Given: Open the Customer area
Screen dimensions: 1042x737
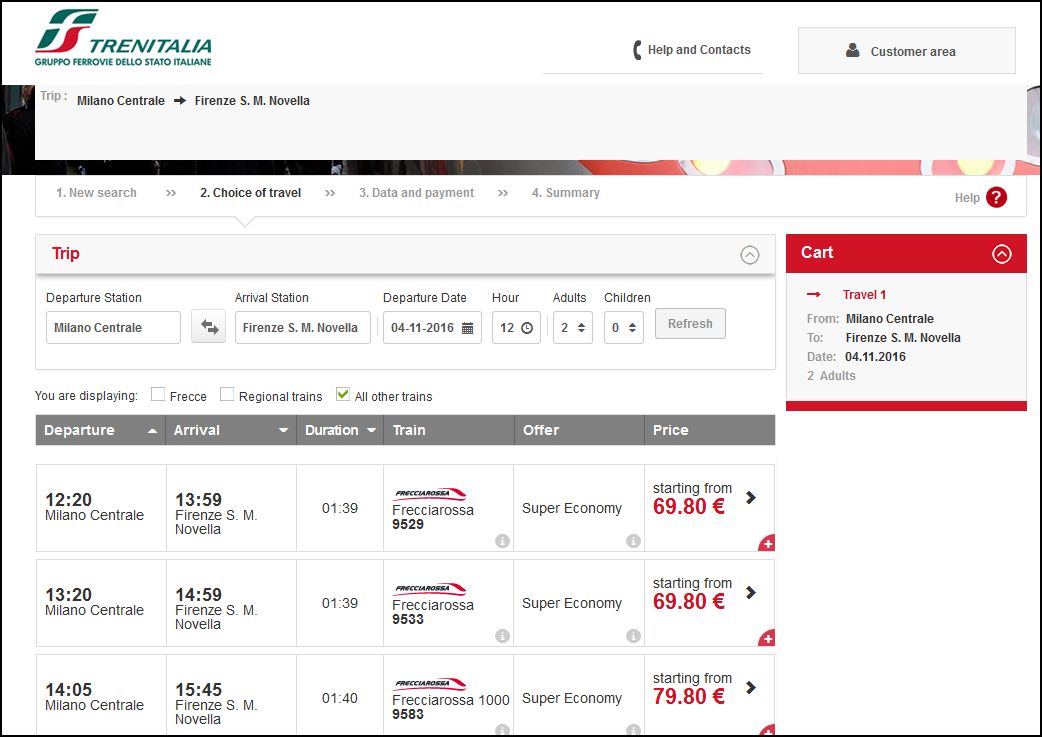Looking at the screenshot, I should [906, 51].
